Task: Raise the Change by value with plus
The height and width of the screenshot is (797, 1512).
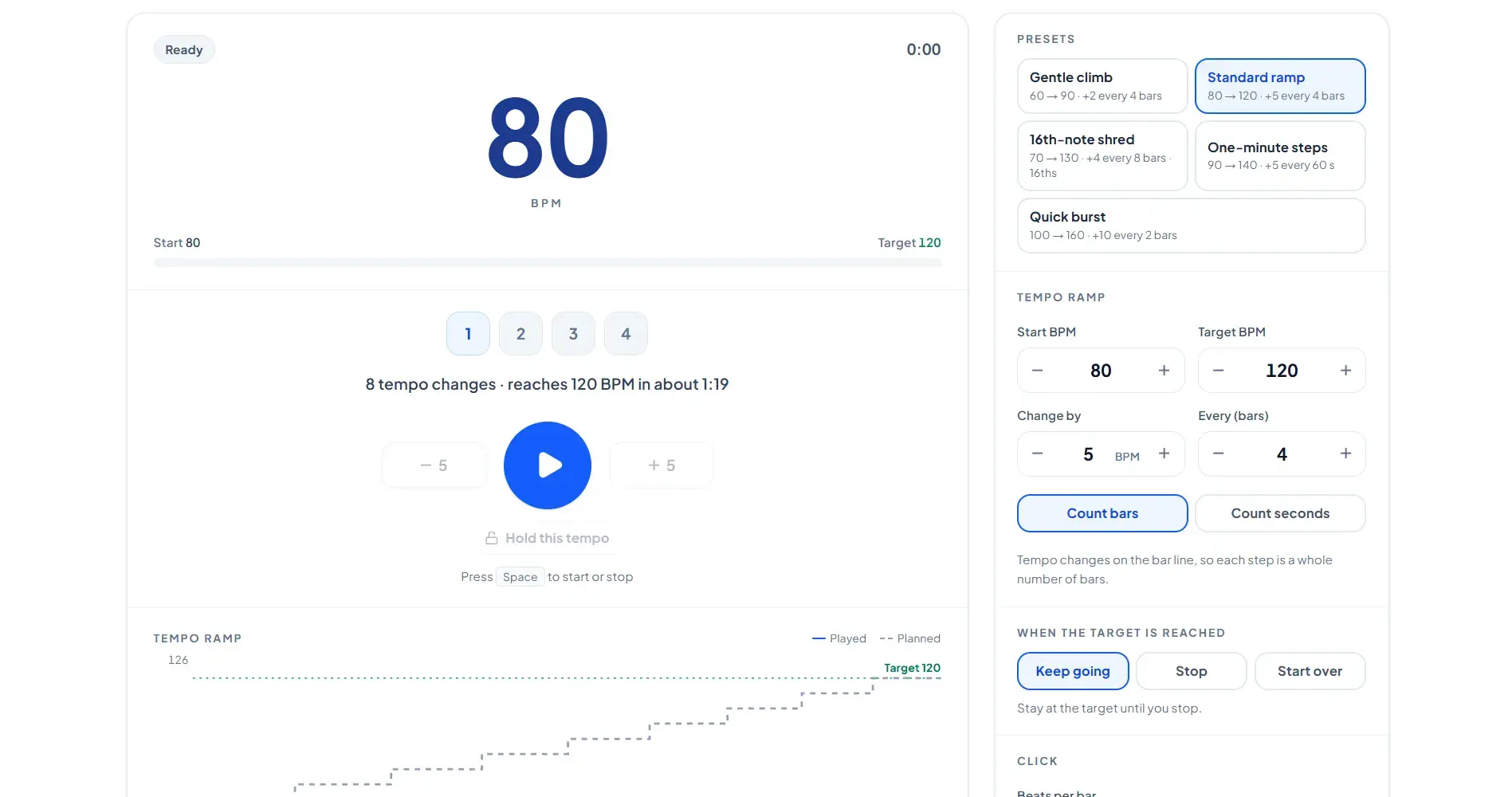Action: (x=1164, y=453)
